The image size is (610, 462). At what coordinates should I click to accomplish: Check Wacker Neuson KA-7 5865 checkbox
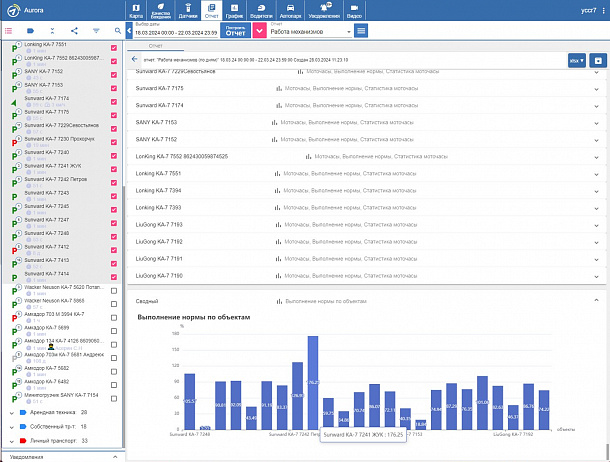114,304
